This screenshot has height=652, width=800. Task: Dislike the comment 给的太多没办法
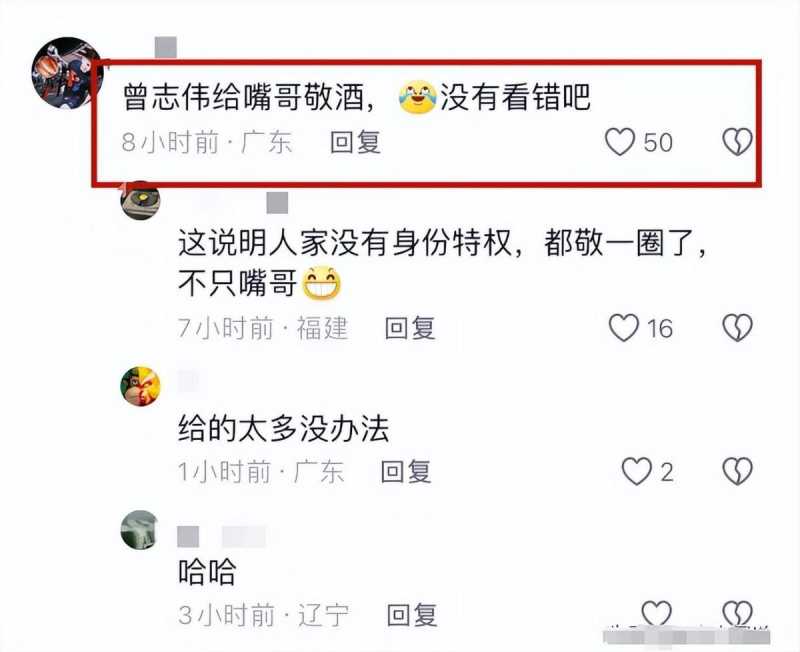pos(737,471)
